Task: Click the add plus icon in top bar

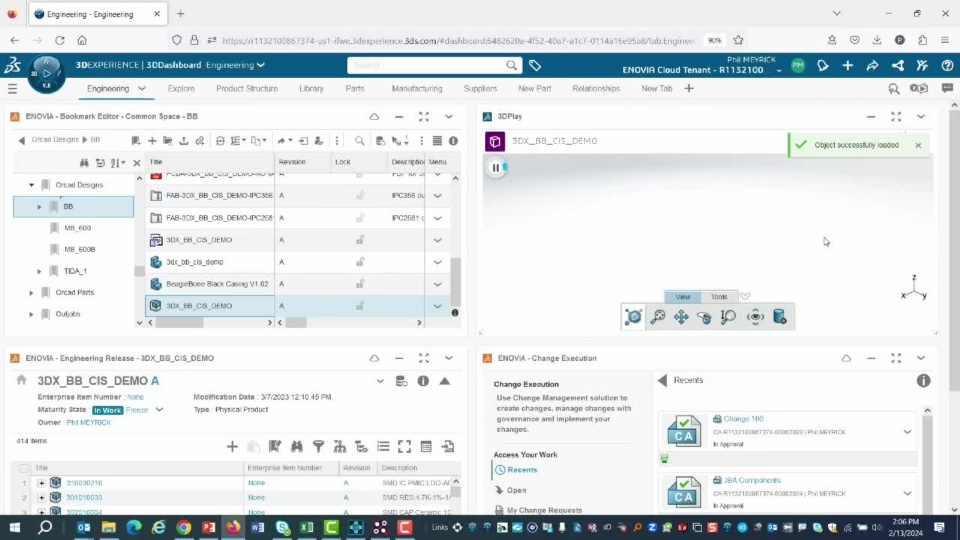Action: (x=847, y=65)
